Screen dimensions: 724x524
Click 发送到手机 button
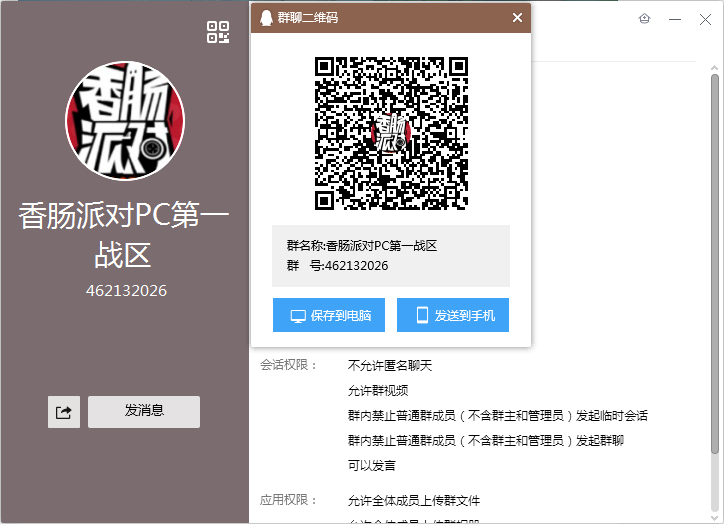453,315
